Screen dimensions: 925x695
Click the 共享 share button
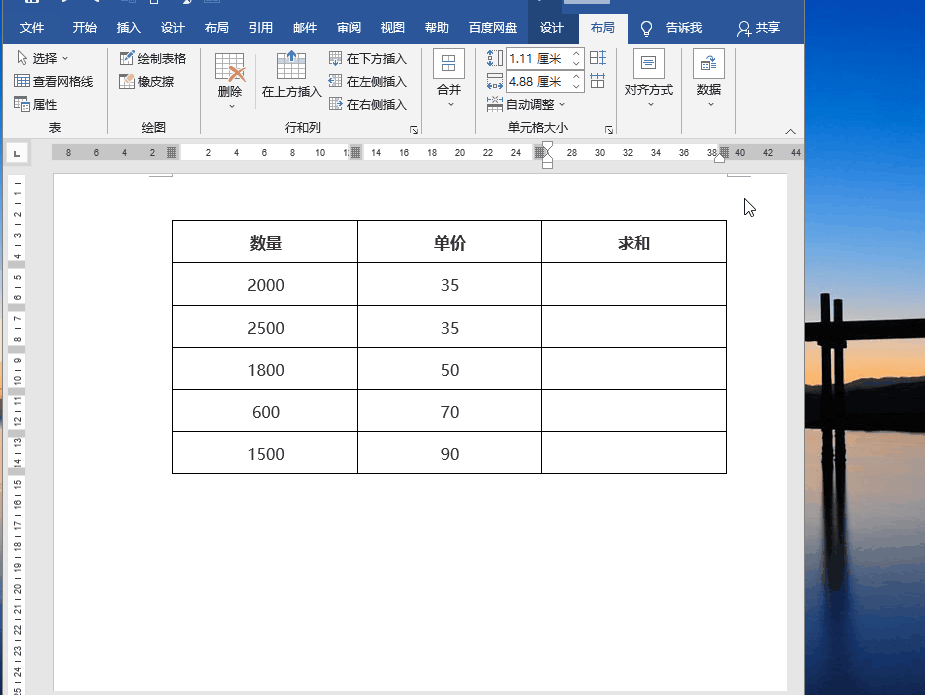759,28
